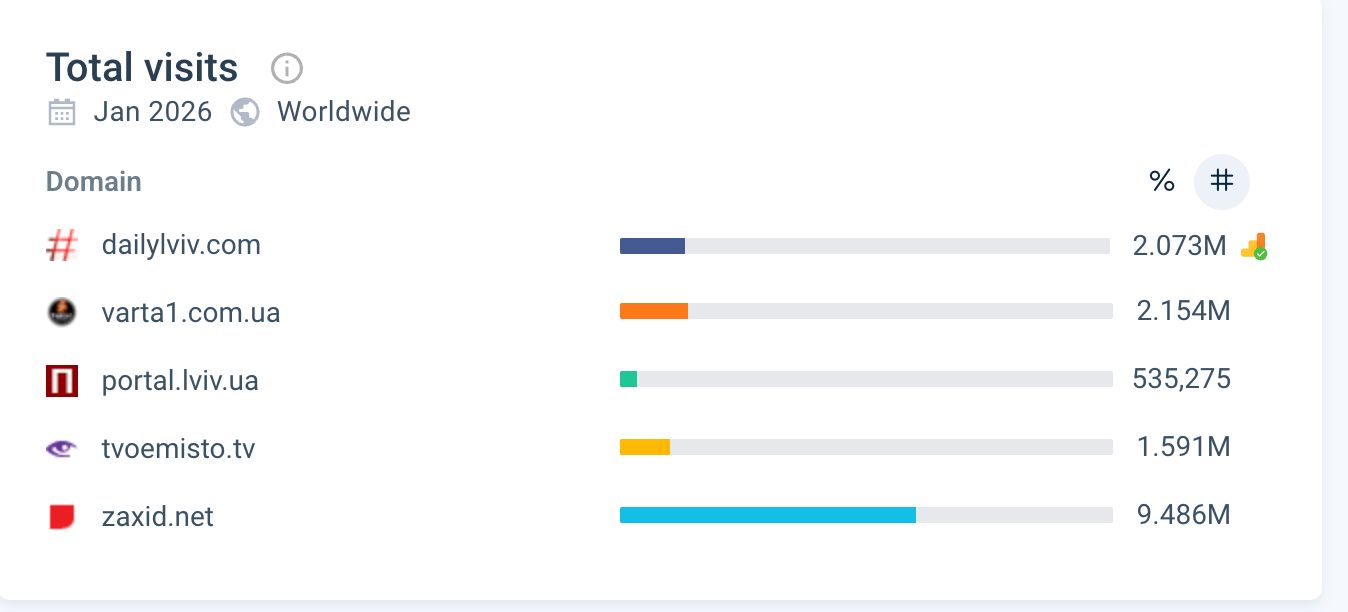Switch to percentage view
Screen dimensions: 1348x612
tap(1161, 181)
